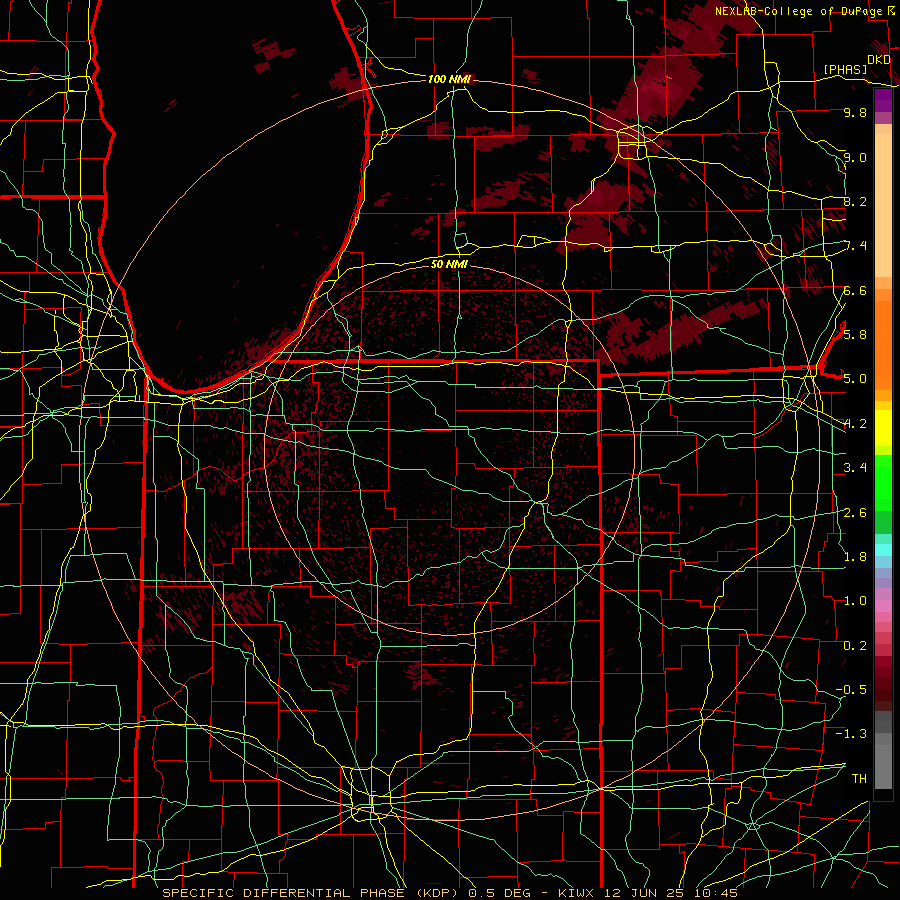This screenshot has height=900, width=900.
Task: Click the 9.8 value on color scale
Action: point(855,112)
